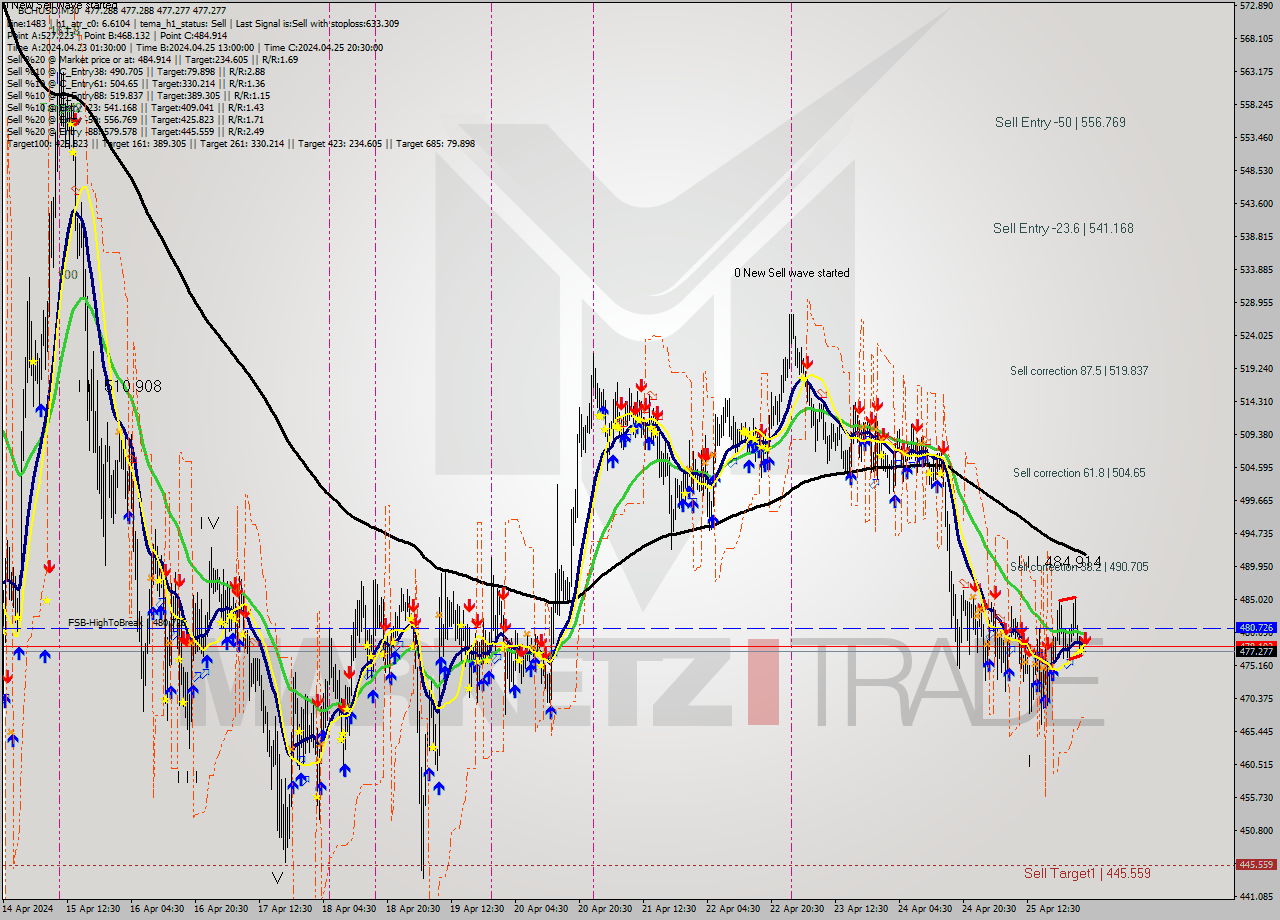The image size is (1280, 920).
Task: Click the '25 Apr 12:30' time axis label
Action: click(1053, 909)
